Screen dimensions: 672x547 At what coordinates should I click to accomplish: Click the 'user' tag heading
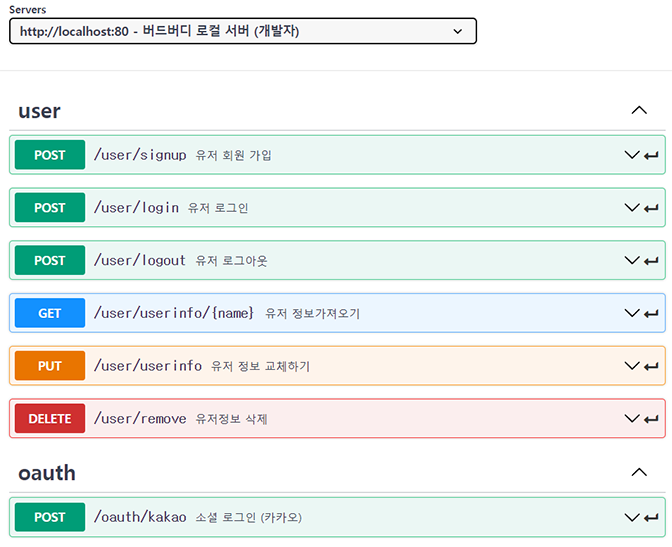[39, 111]
